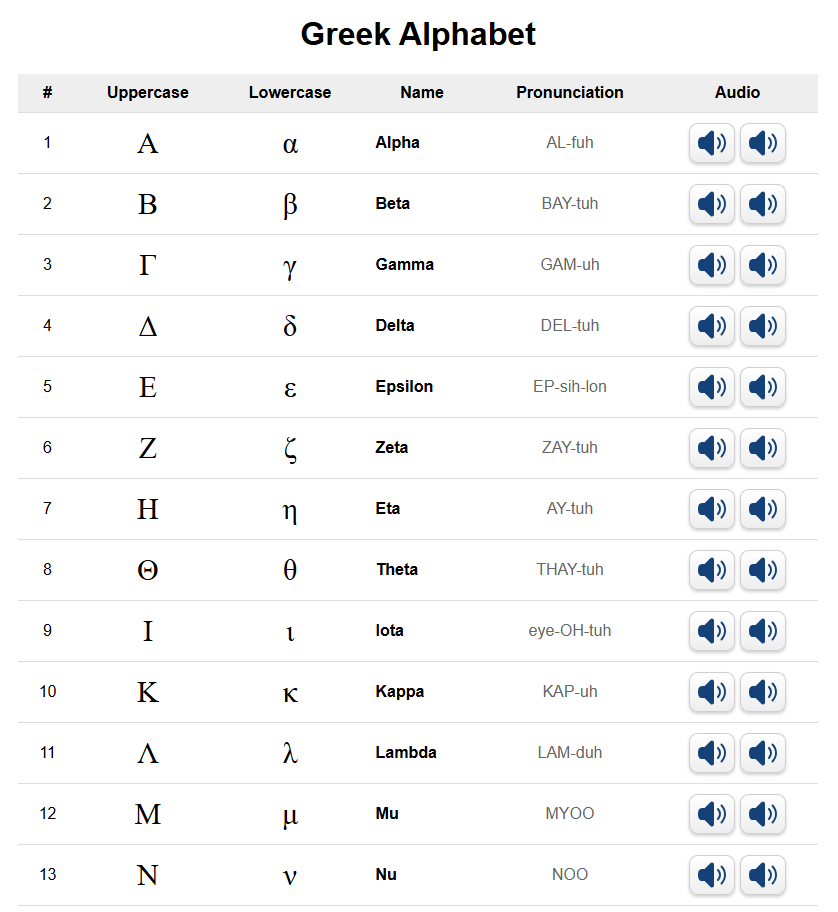
Task: Play the second audio for Kappa
Action: (x=762, y=692)
